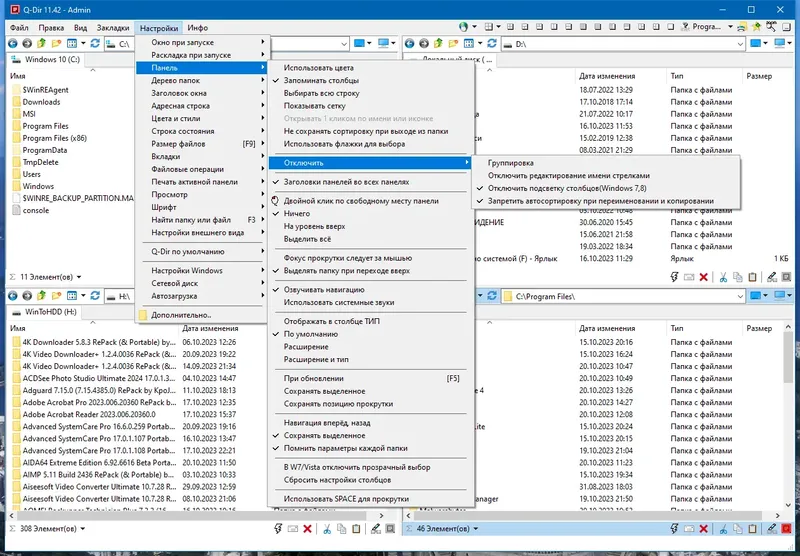Expand the Цвета и стили submenu
This screenshot has height=556, width=800.
[202, 118]
